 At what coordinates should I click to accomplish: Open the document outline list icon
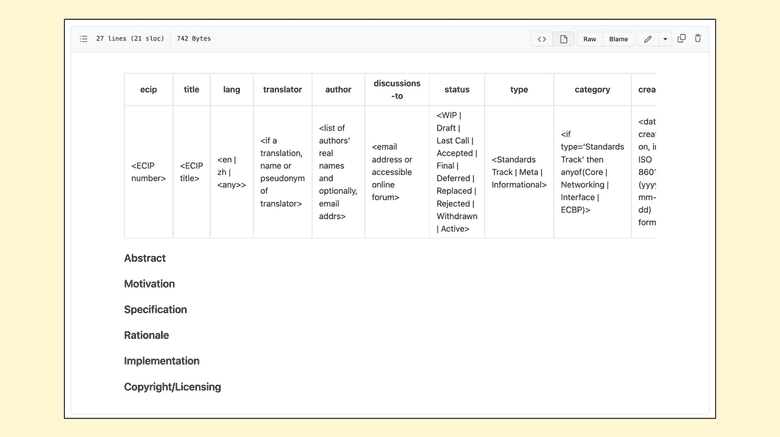coord(84,39)
